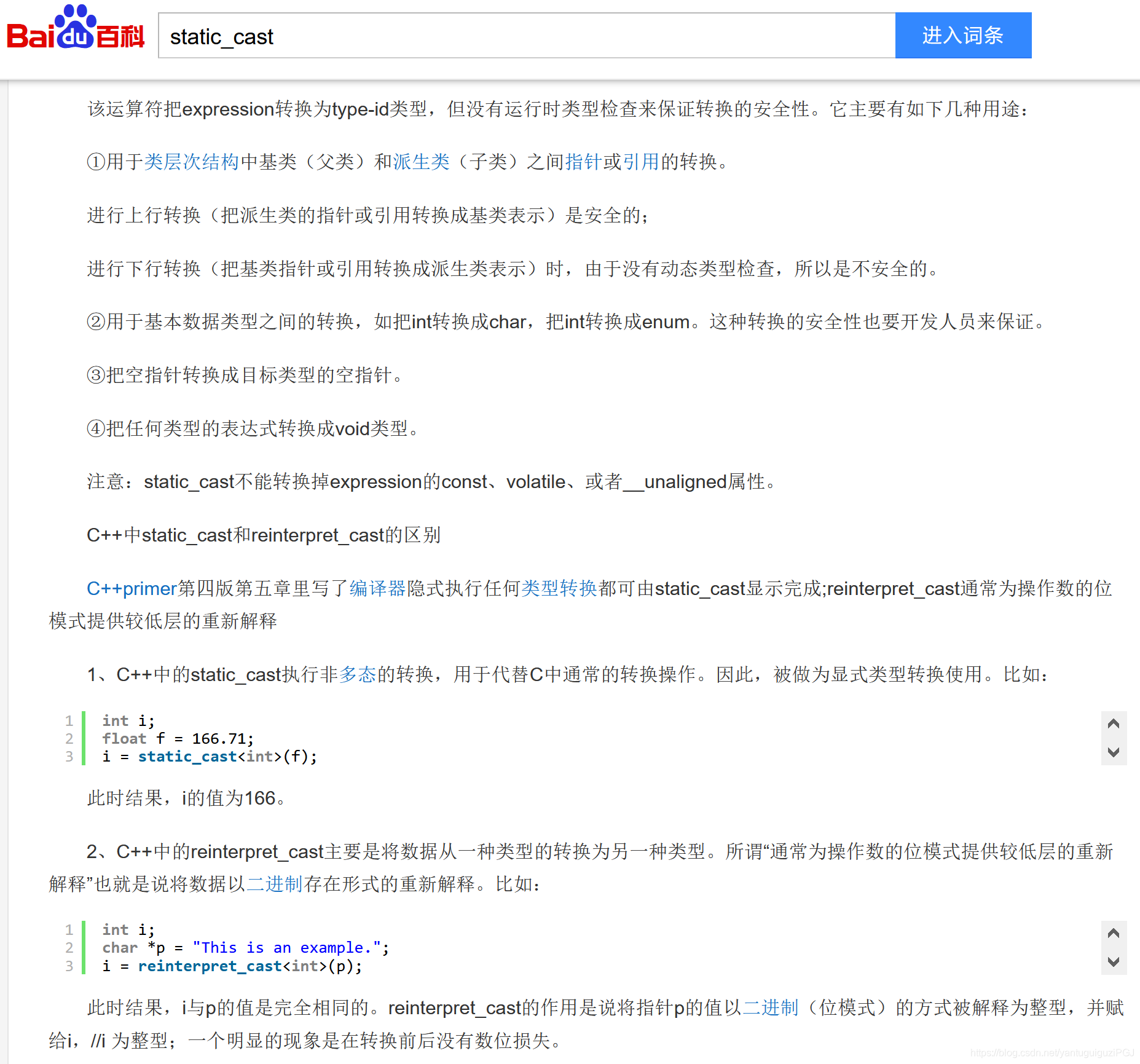The width and height of the screenshot is (1140, 1064).
Task: Click down arrow of static_cast code block
Action: 1113,752
